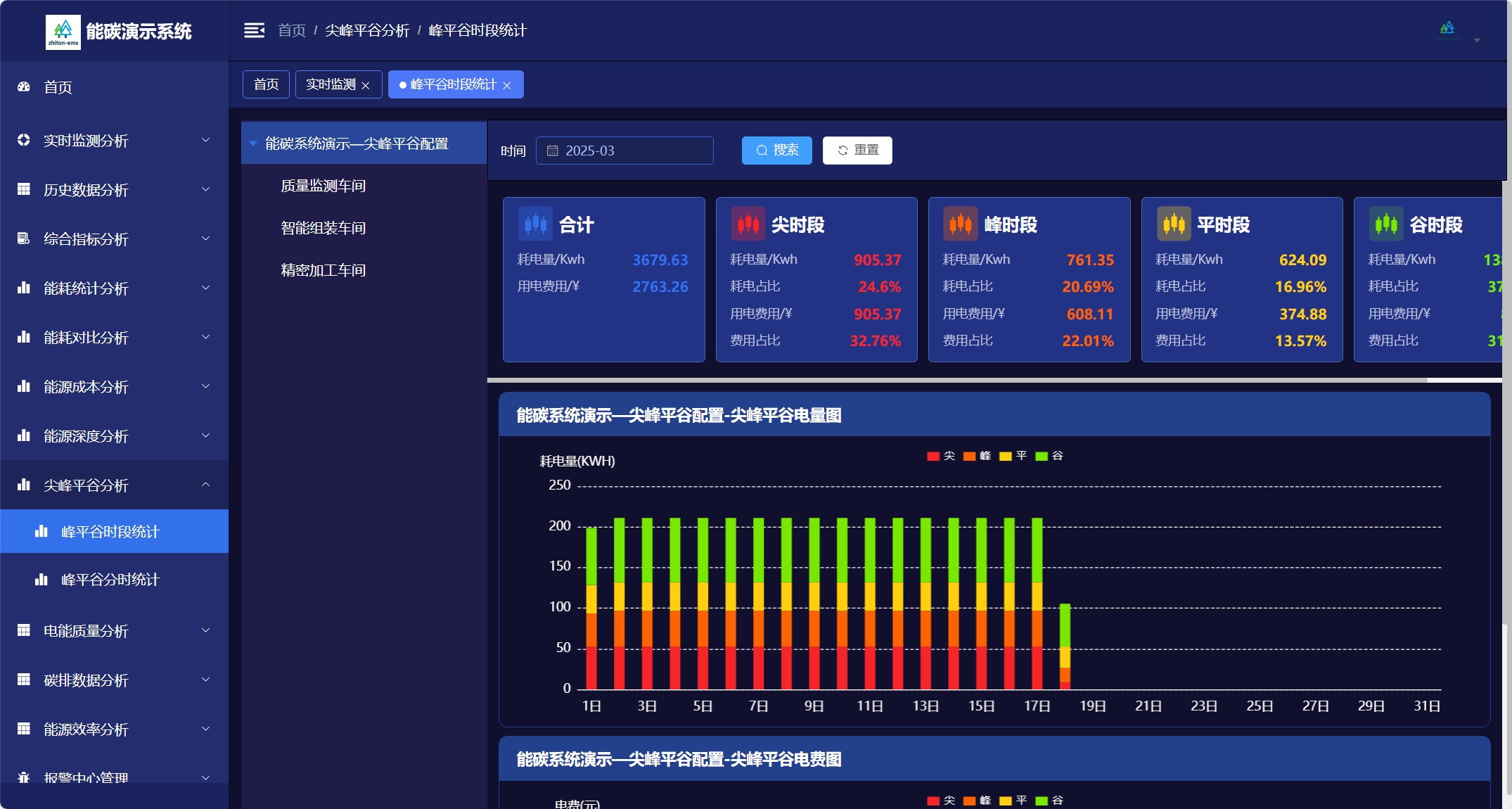Viewport: 1512px width, 809px height.
Task: Click the 平时段 yellow candlestick icon
Action: click(x=1173, y=224)
